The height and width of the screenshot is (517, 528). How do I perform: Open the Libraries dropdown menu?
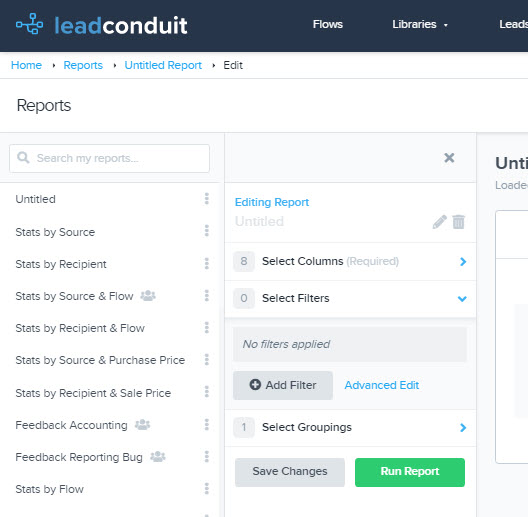(420, 24)
